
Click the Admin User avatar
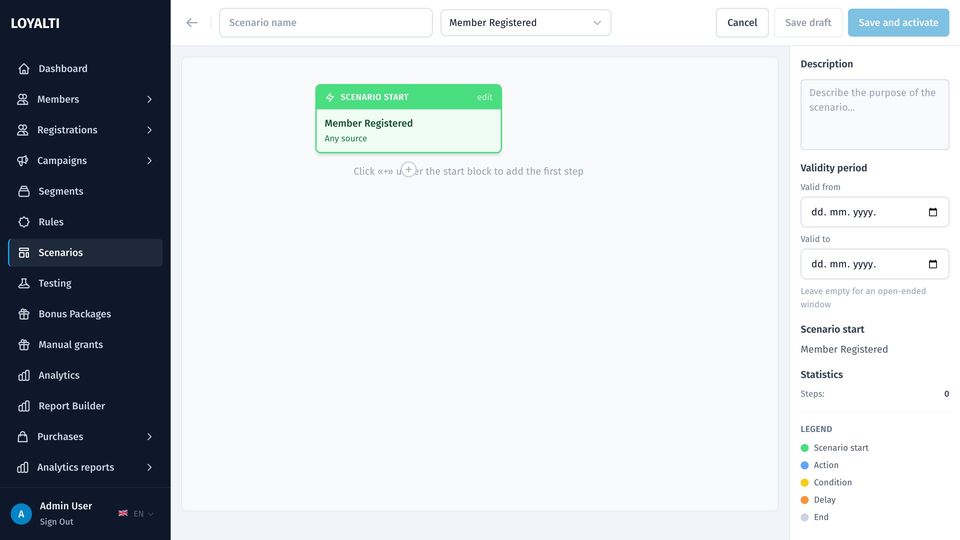point(21,514)
